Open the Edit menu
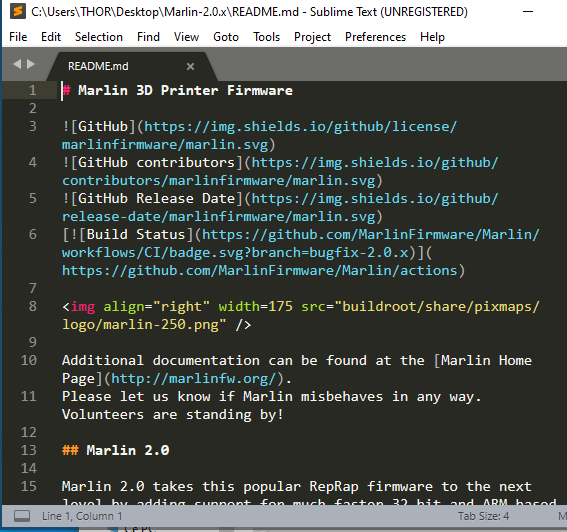 tap(51, 37)
